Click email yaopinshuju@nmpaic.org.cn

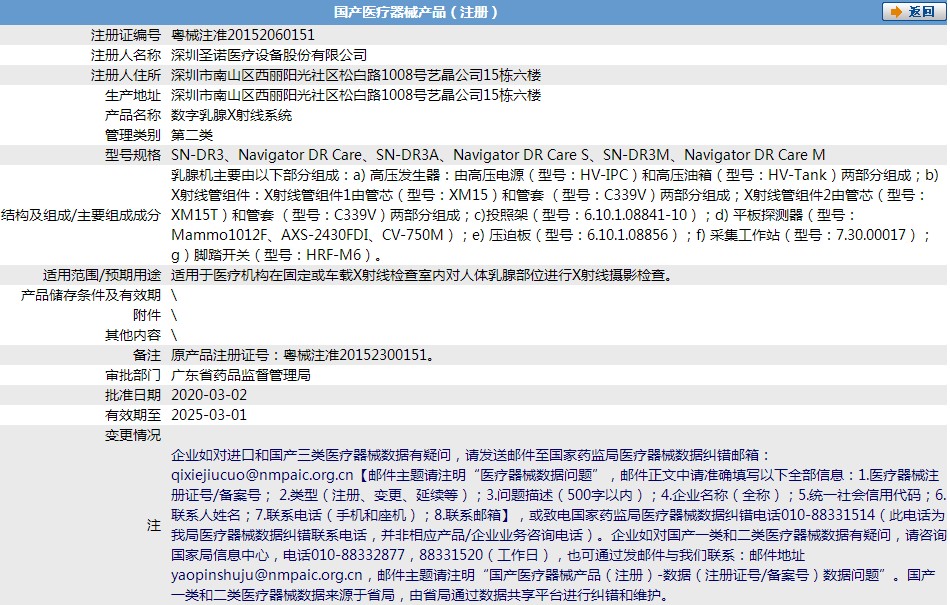point(267,575)
